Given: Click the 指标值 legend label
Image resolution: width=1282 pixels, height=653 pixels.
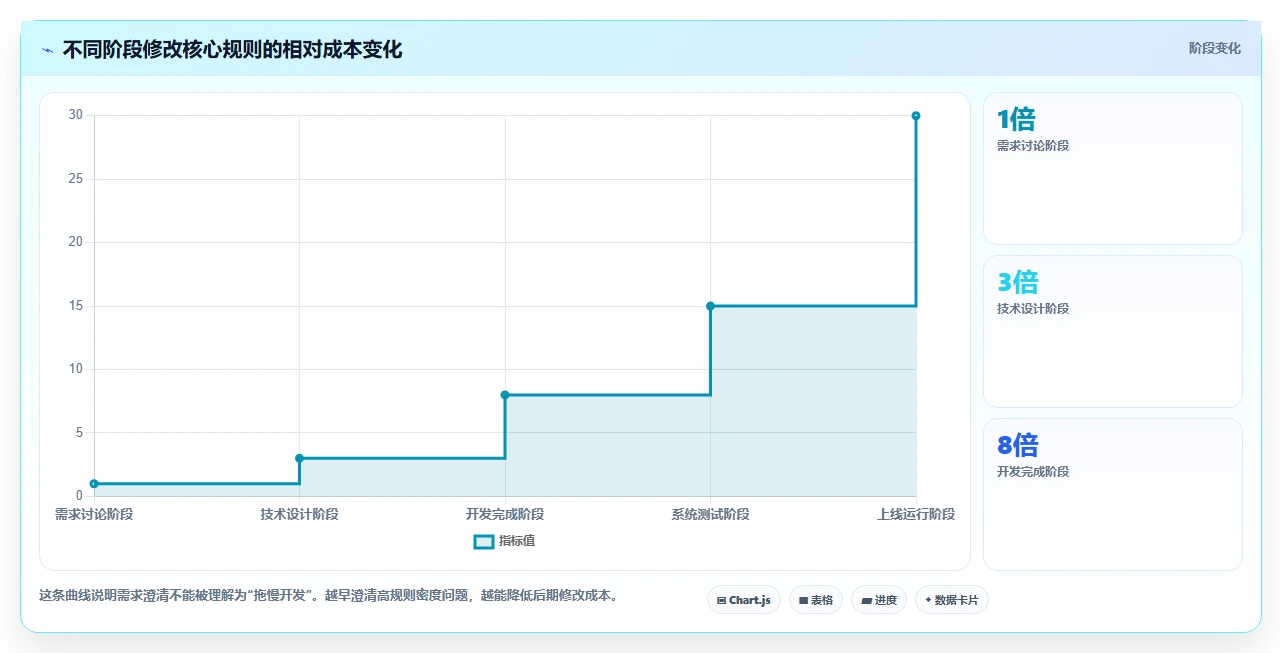Looking at the screenshot, I should (517, 541).
